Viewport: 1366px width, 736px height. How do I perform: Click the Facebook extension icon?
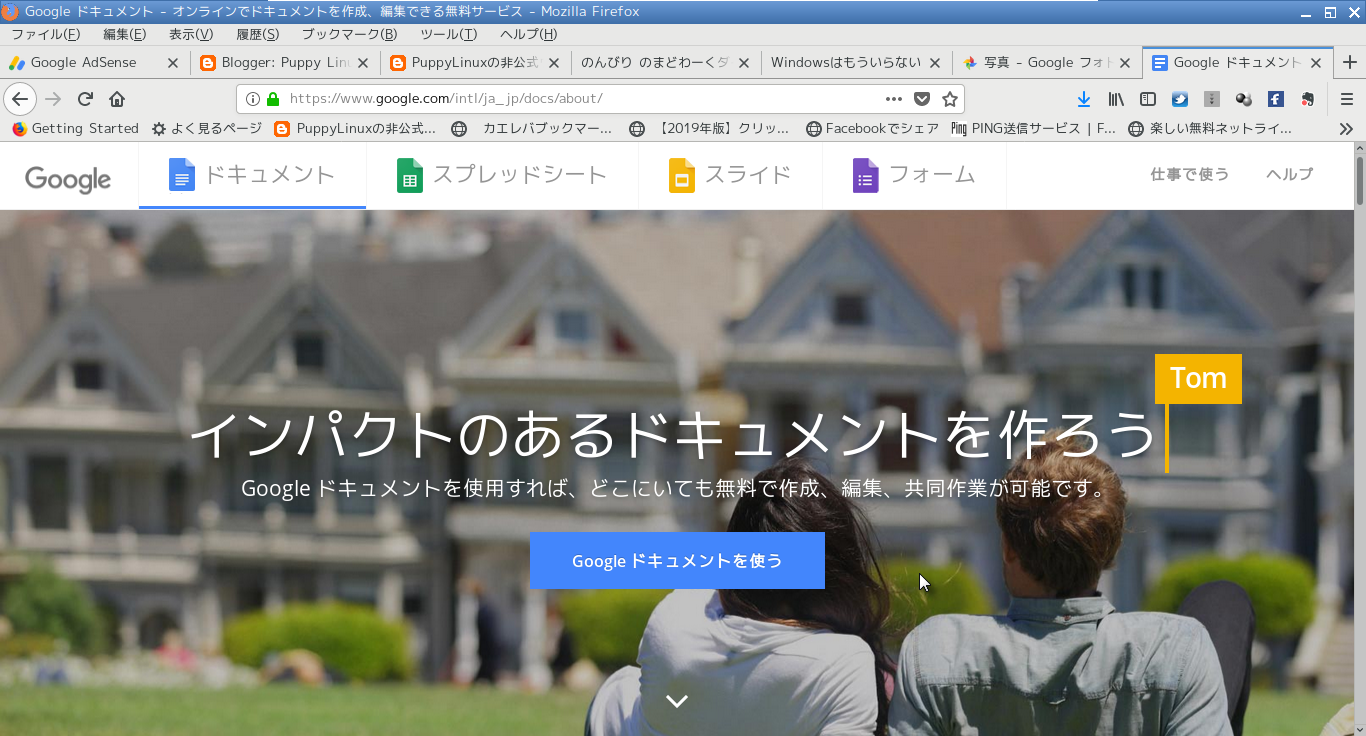1275,99
